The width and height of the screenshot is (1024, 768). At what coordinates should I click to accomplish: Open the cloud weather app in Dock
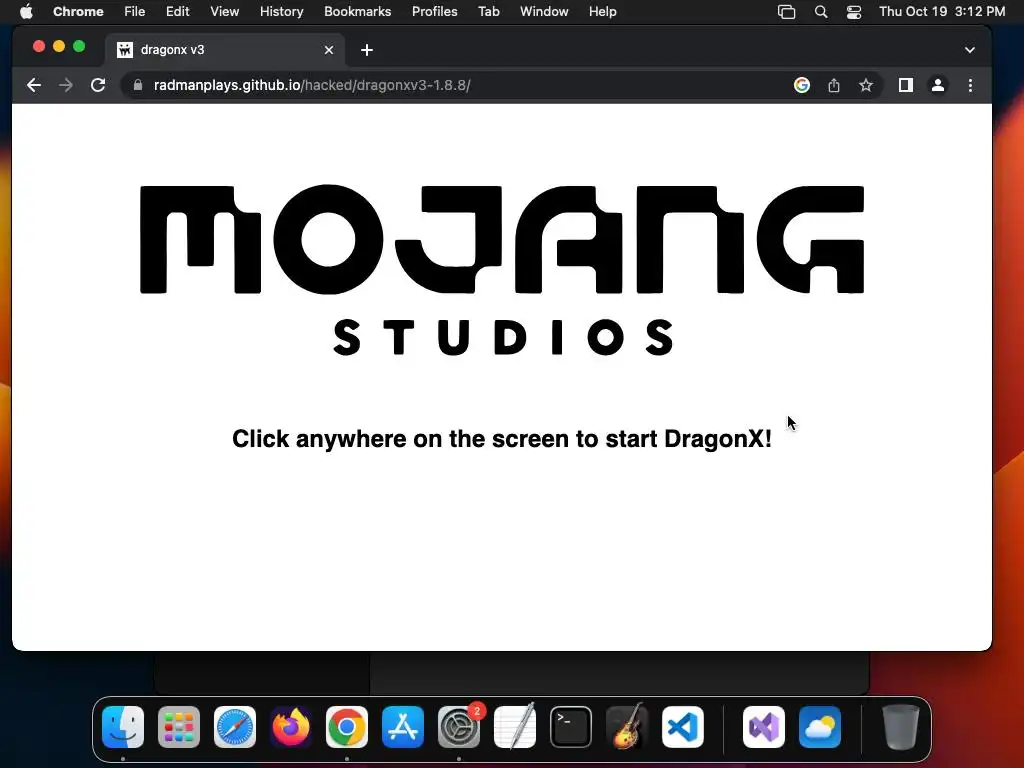point(820,727)
